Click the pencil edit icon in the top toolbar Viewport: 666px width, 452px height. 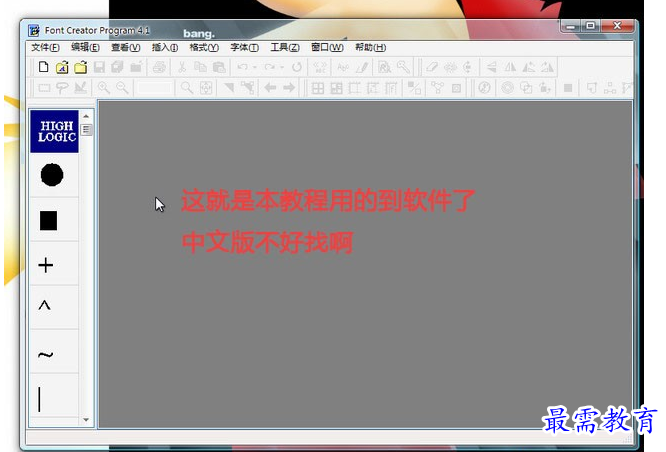[362, 67]
